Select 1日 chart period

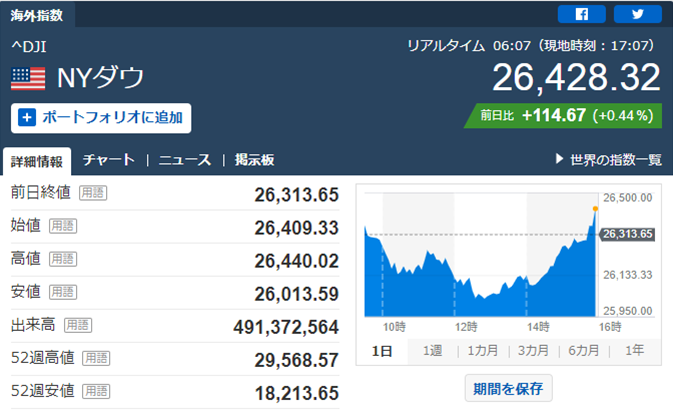[382, 351]
